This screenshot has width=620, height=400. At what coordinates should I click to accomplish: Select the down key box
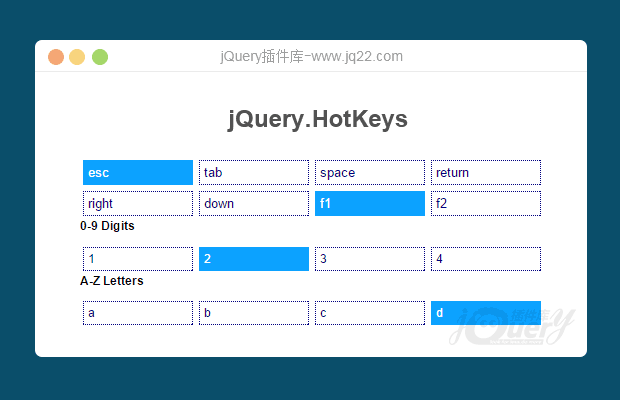pyautogui.click(x=254, y=204)
